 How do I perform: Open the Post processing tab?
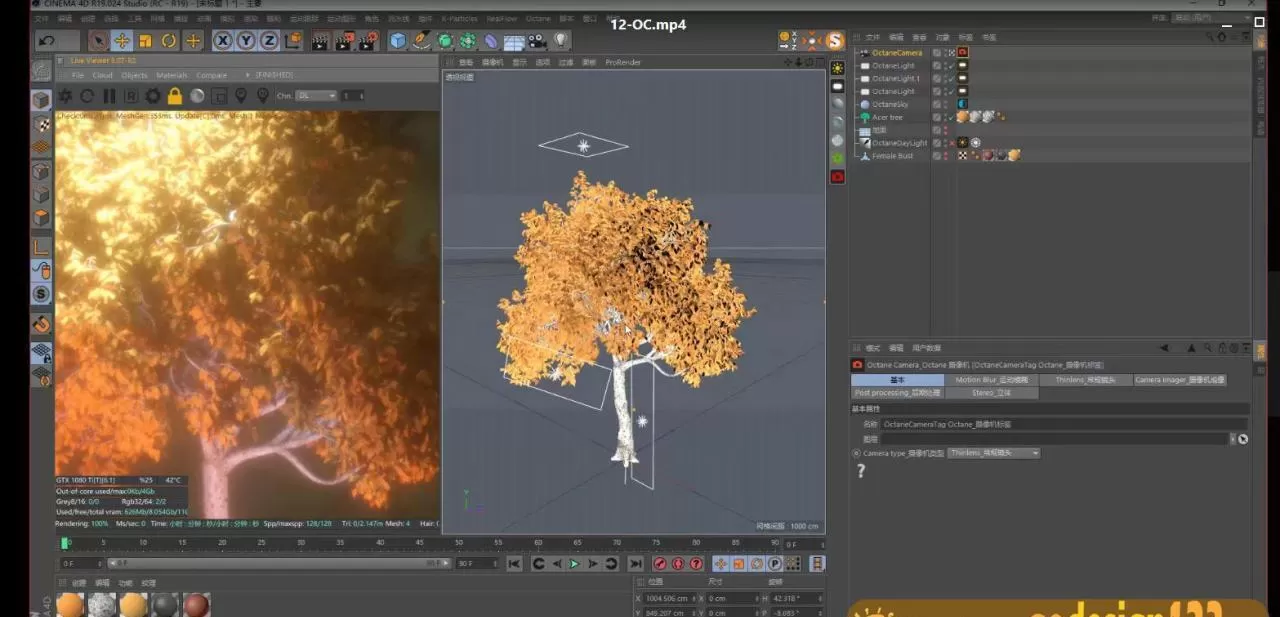pyautogui.click(x=896, y=393)
